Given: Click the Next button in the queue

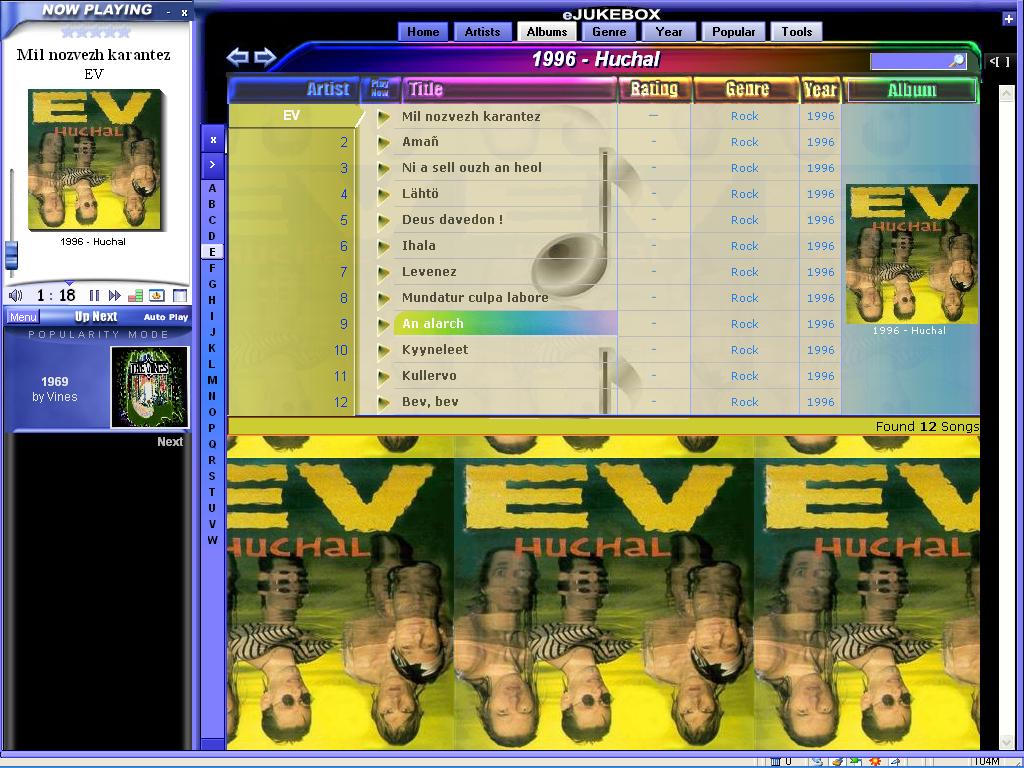Looking at the screenshot, I should coord(170,441).
